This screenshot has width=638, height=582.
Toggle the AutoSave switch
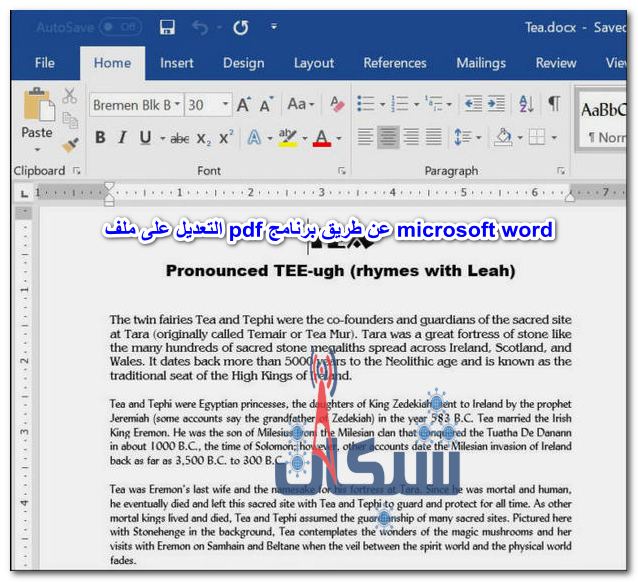[115, 27]
